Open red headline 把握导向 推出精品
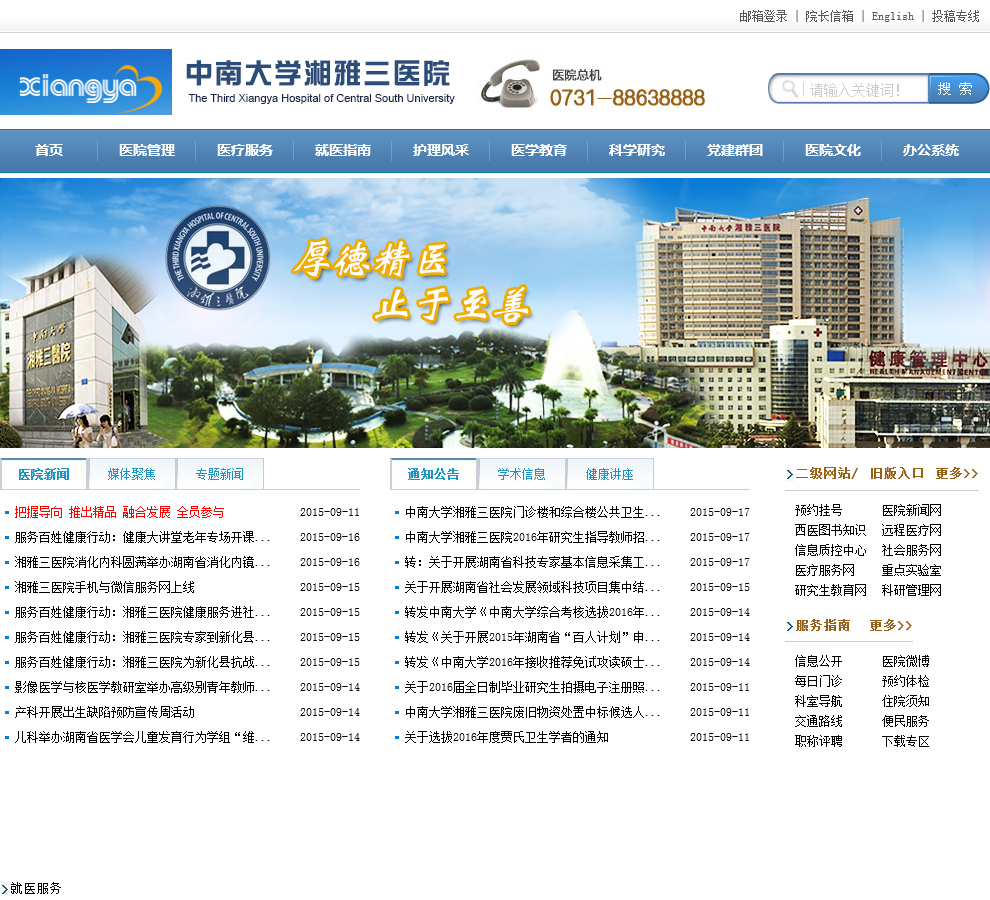Viewport: 990px width, 900px height. point(119,512)
